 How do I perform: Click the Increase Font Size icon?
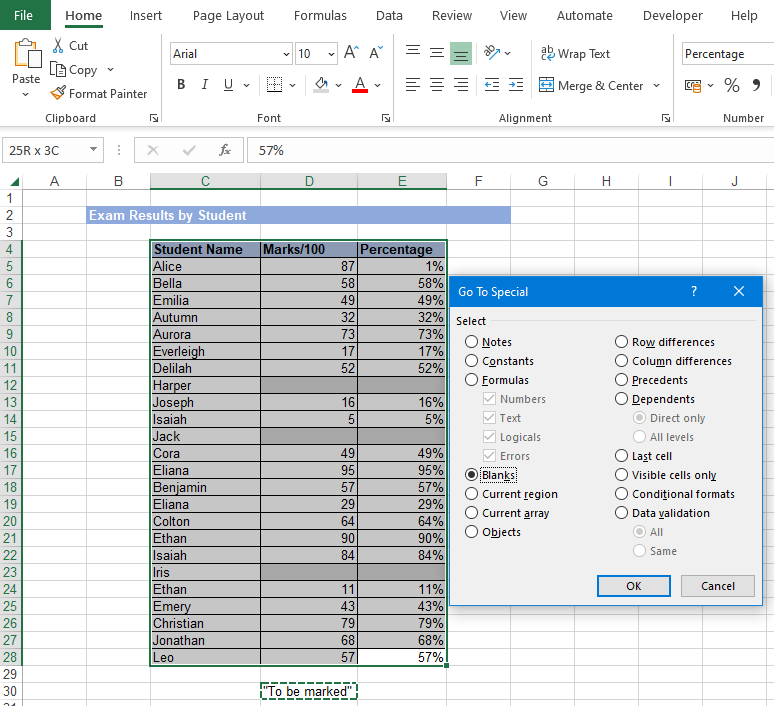[351, 53]
